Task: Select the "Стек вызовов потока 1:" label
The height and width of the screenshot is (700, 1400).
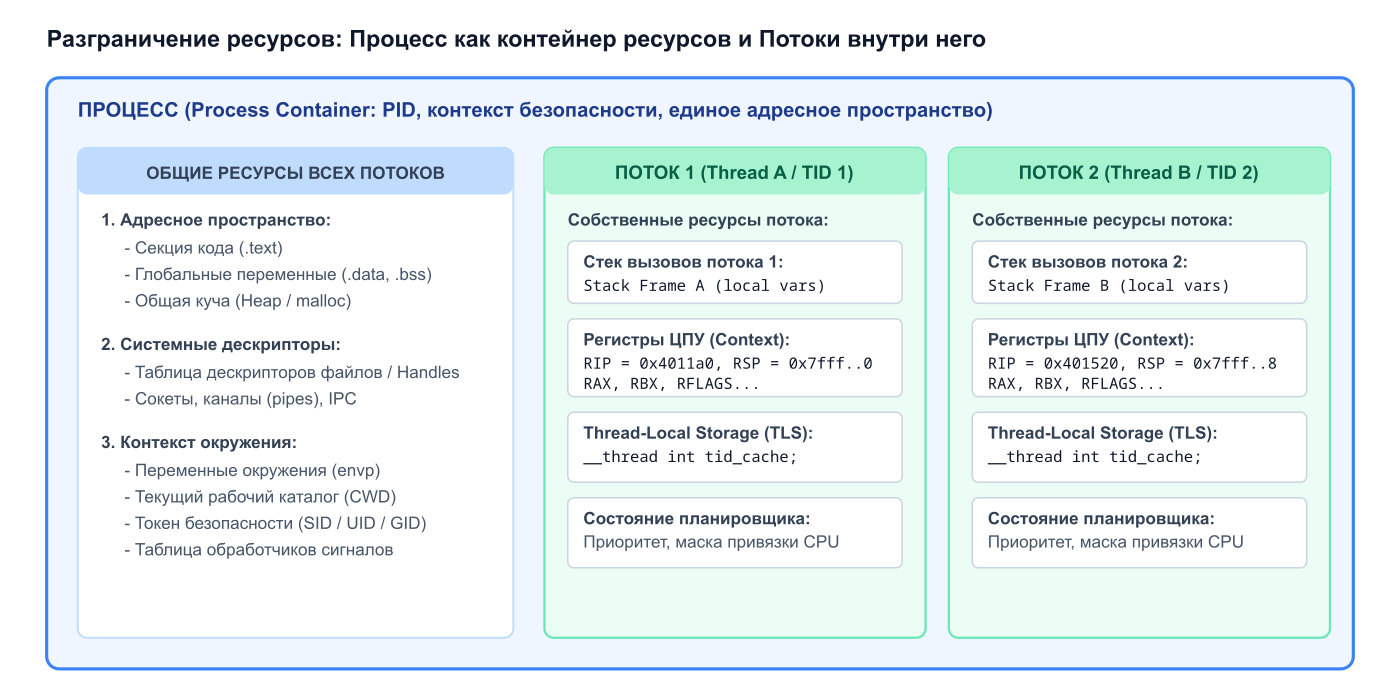Action: [683, 262]
